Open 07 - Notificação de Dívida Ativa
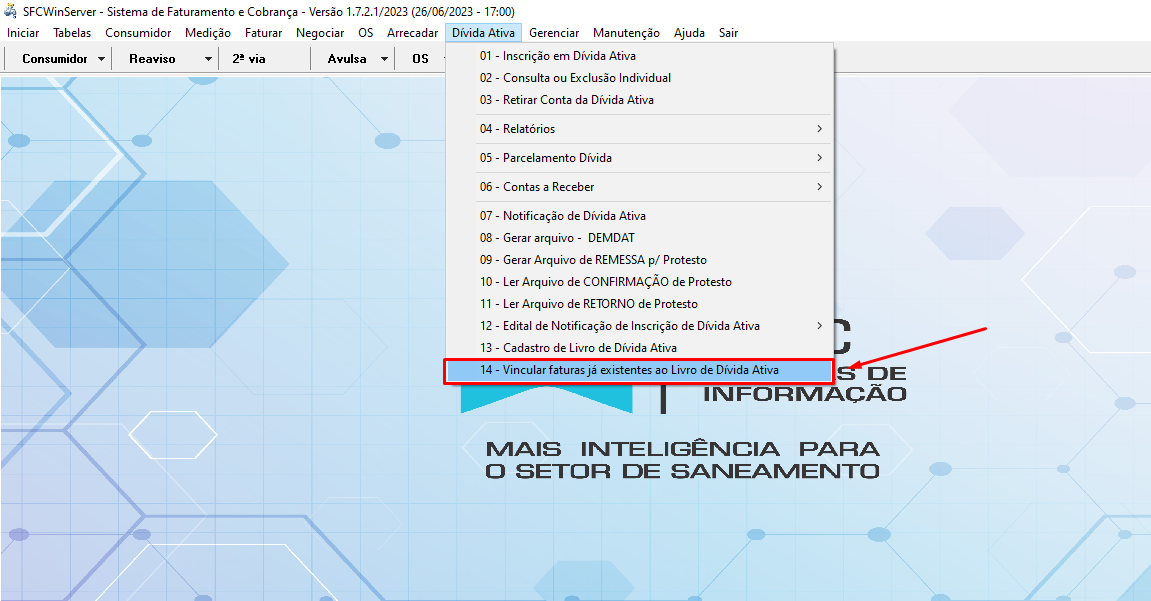This screenshot has width=1151, height=601. point(562,216)
